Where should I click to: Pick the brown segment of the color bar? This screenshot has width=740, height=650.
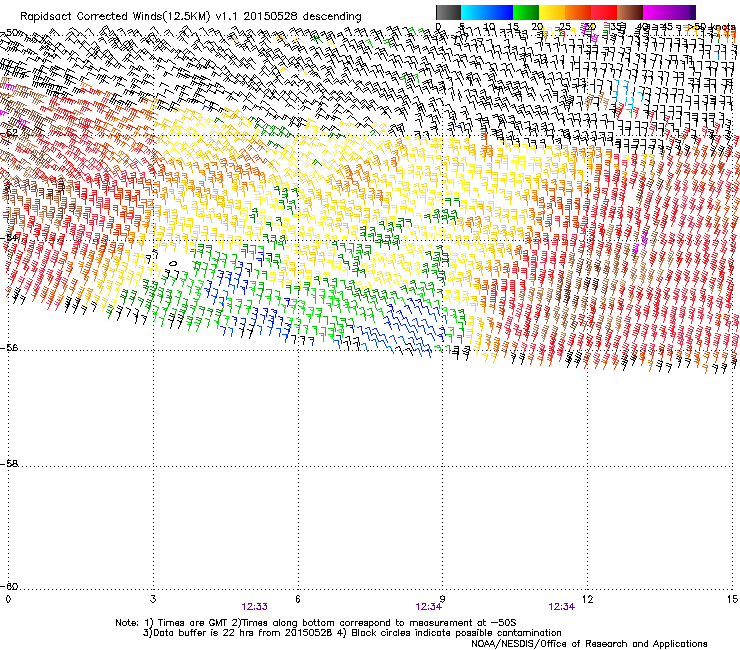click(x=630, y=12)
